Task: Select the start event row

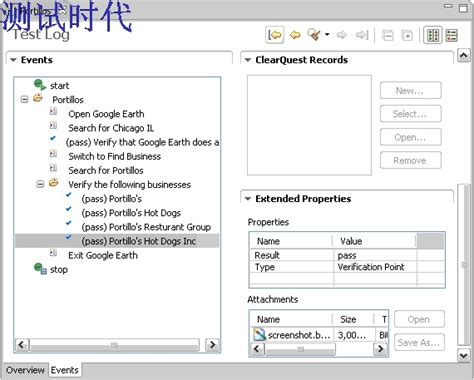Action: pos(60,86)
